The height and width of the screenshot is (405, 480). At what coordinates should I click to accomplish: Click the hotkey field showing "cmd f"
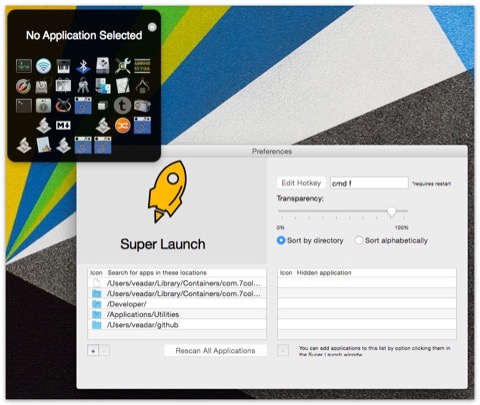coord(369,183)
